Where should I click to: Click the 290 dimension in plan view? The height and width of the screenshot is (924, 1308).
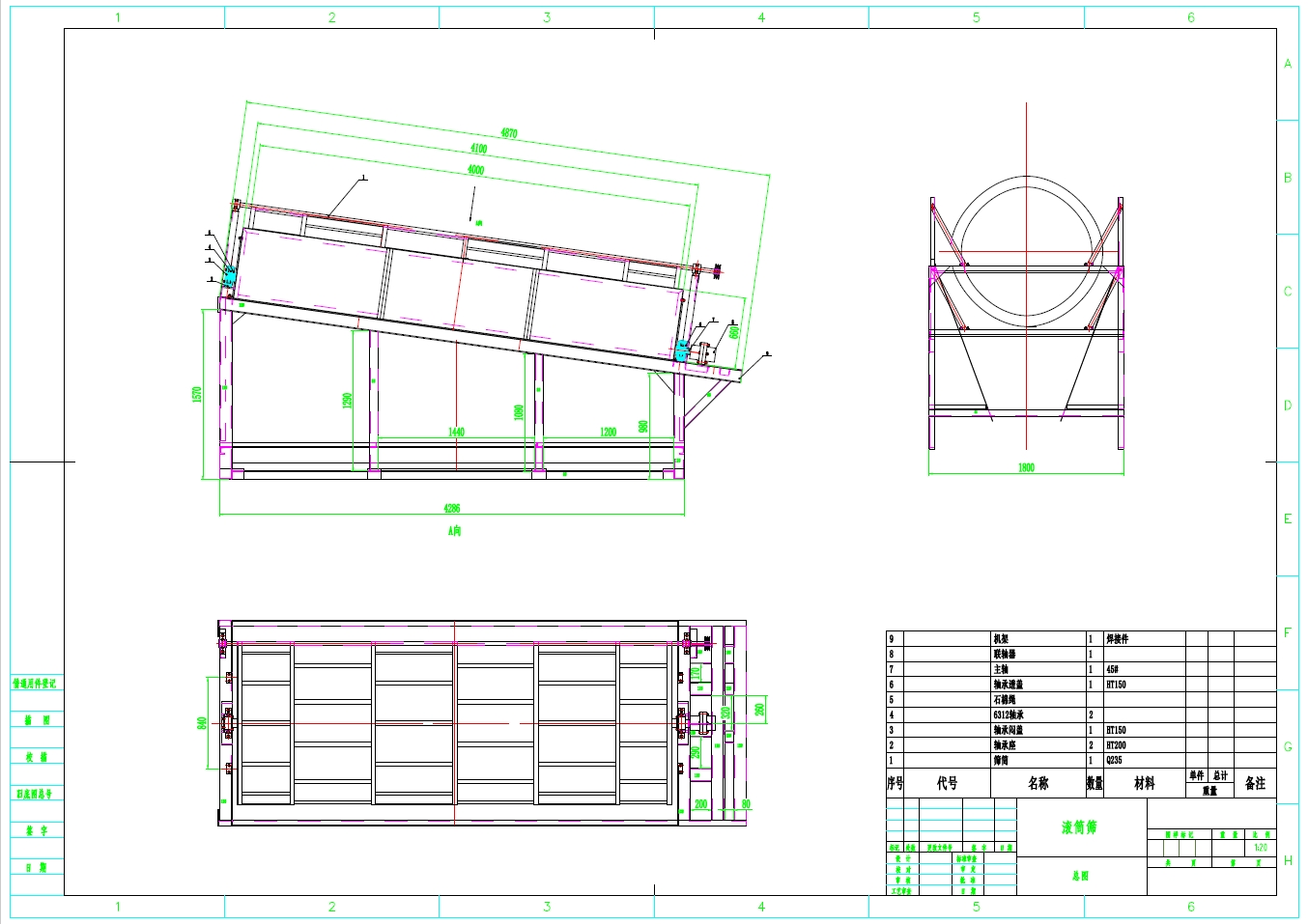(696, 753)
